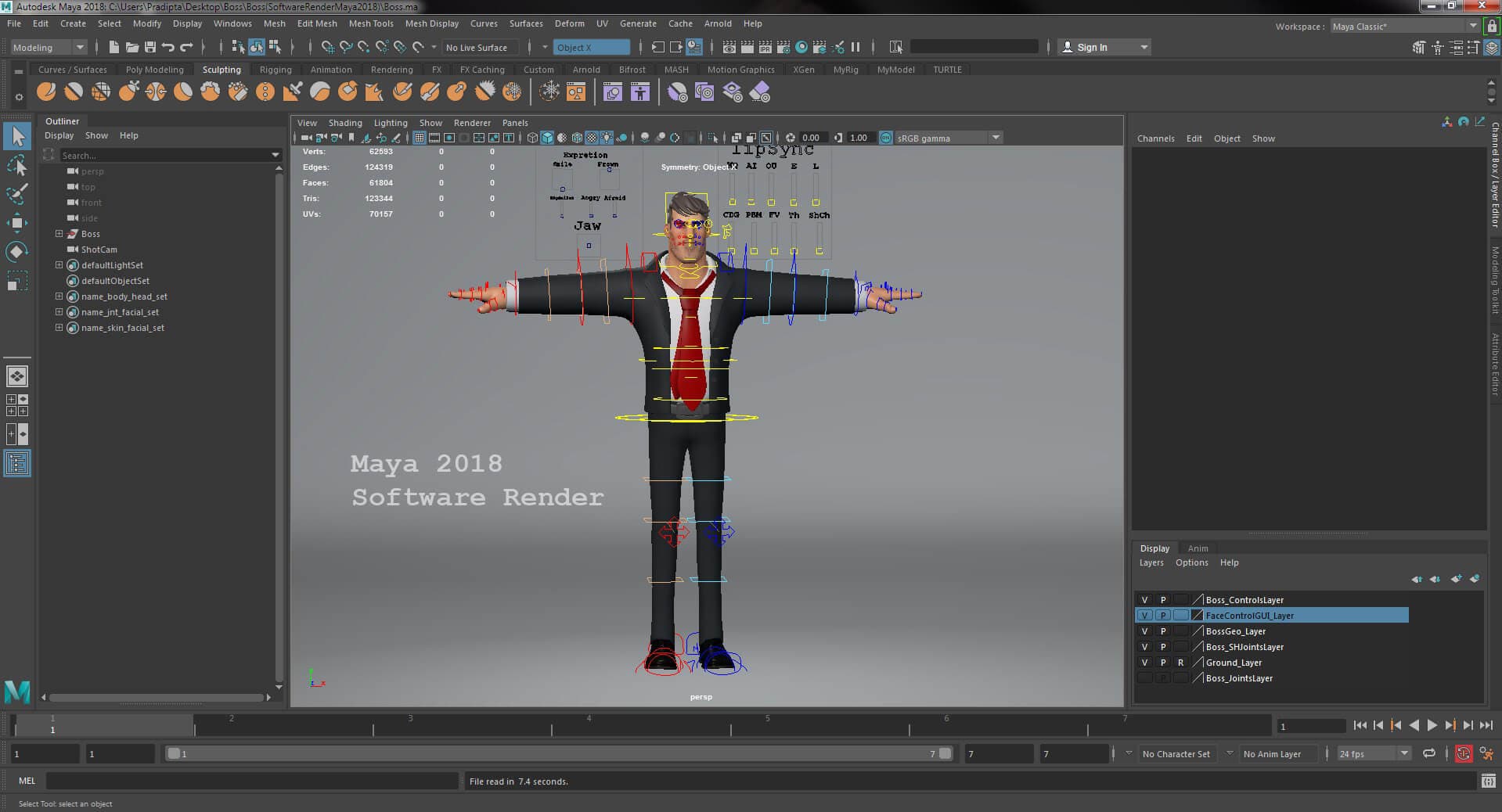The height and width of the screenshot is (812, 1502).
Task: Switch to the Anim layer tab
Action: pyautogui.click(x=1198, y=548)
